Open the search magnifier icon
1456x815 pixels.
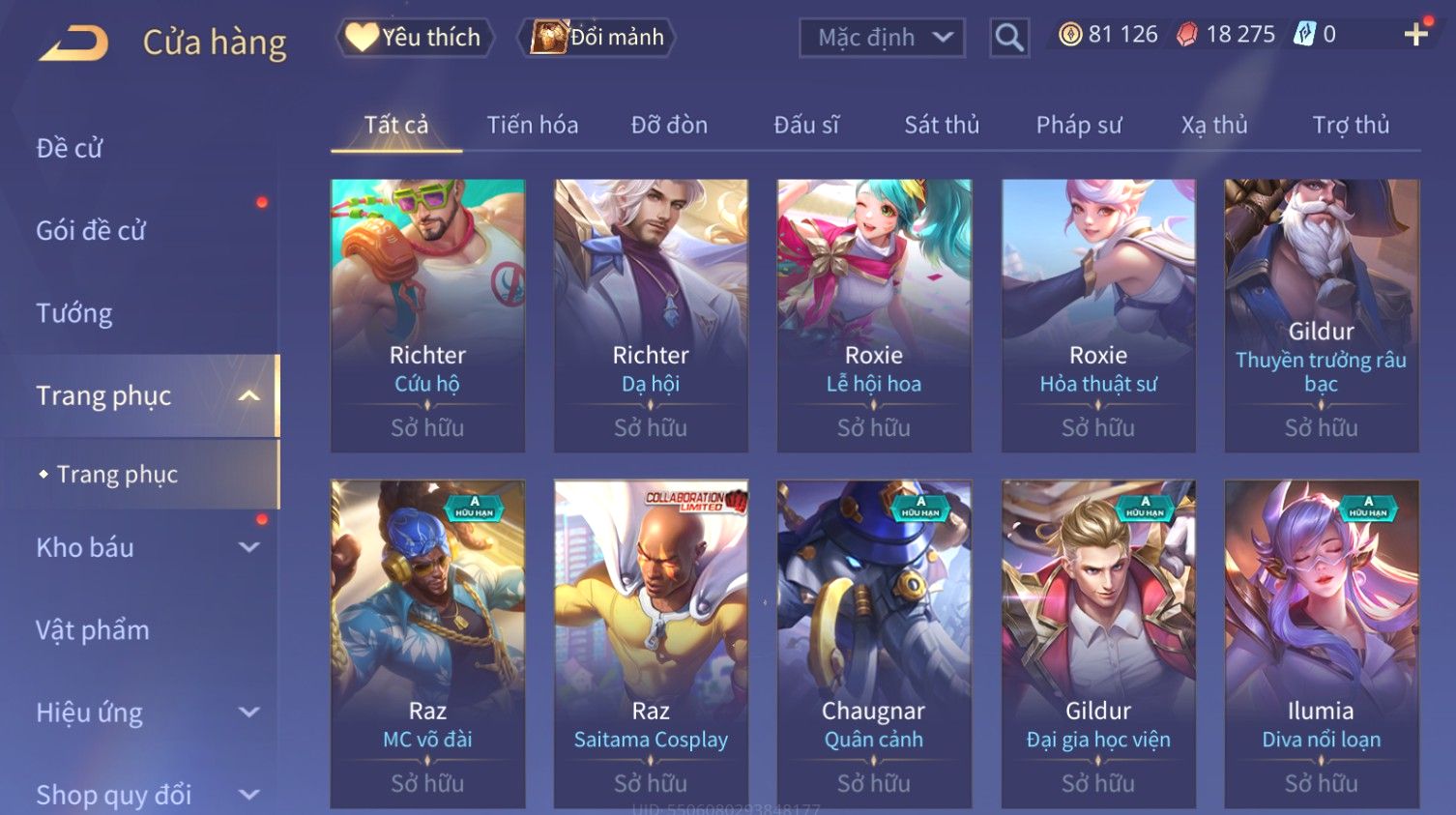click(1008, 38)
